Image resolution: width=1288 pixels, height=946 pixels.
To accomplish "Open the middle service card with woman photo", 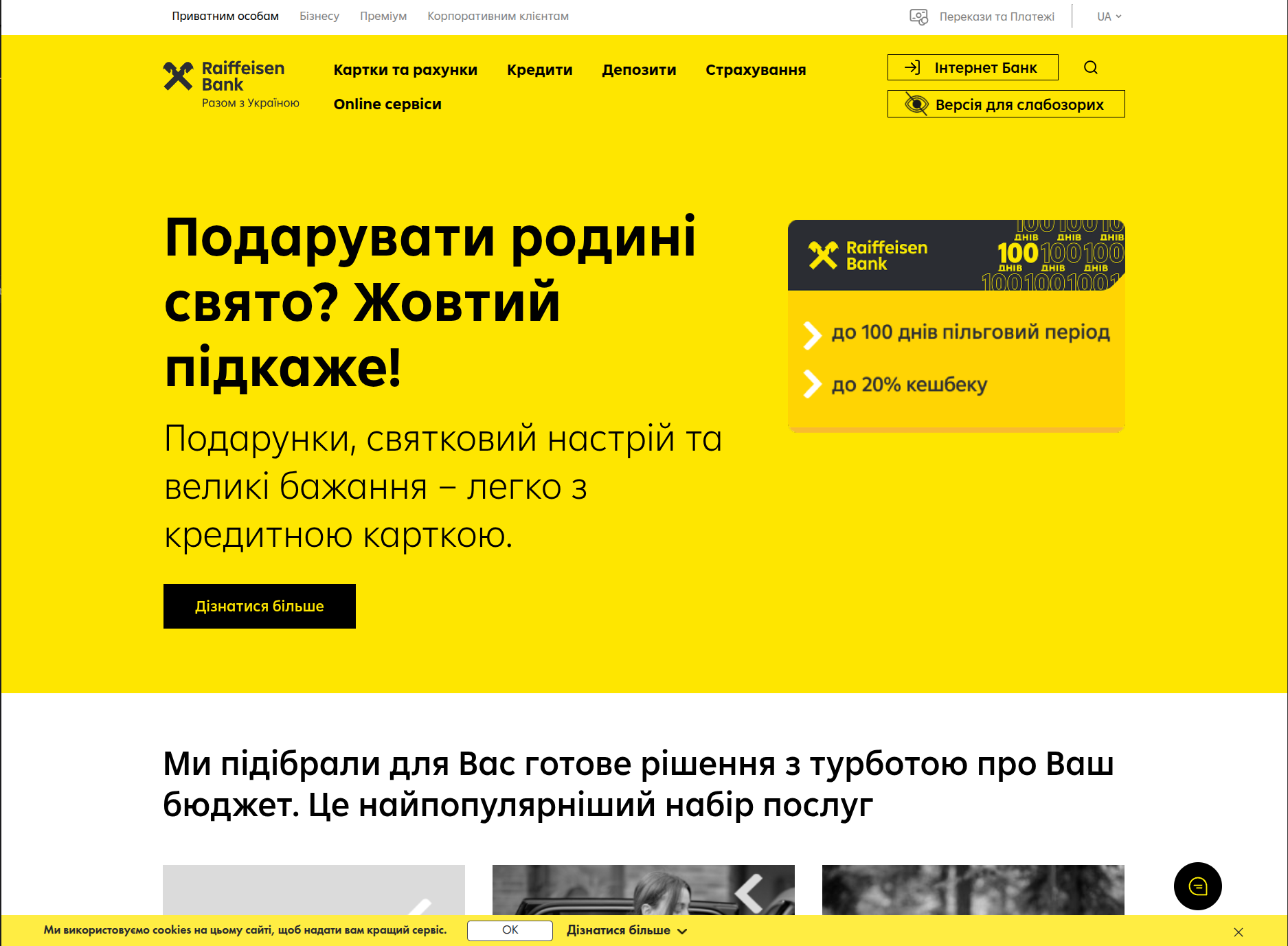I will (644, 890).
